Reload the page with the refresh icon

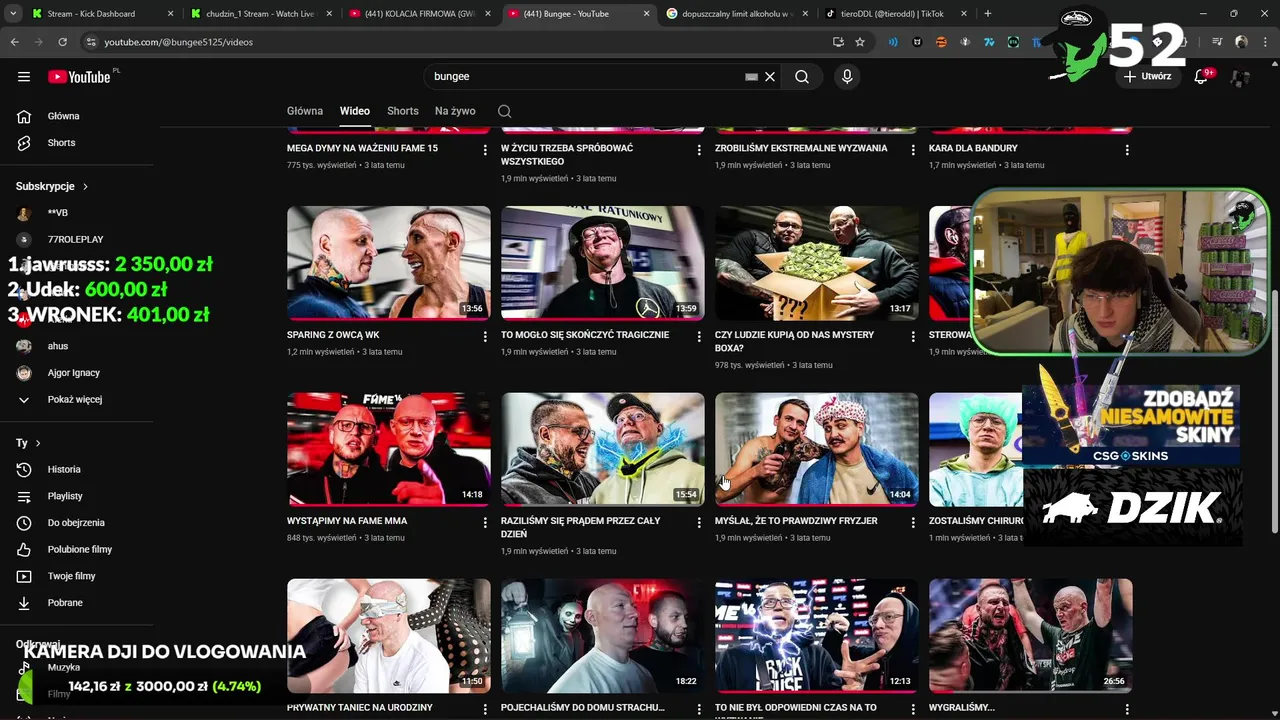(x=62, y=42)
